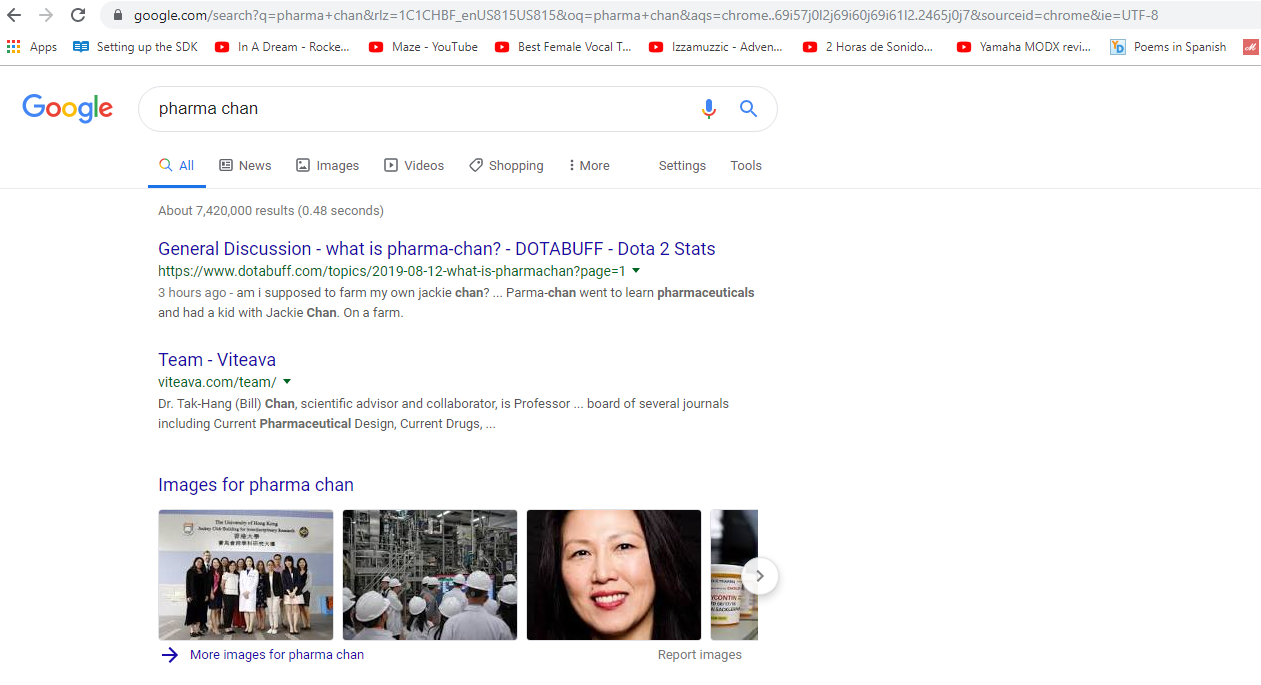
Task: Open 'Best Female Vocal T...' bookmark
Action: (563, 47)
